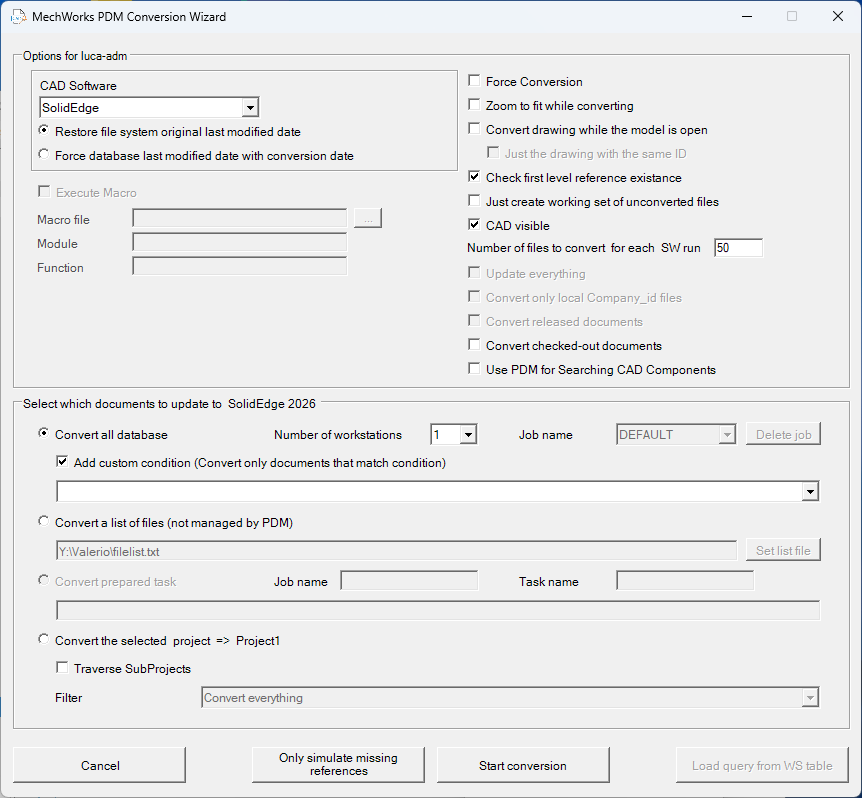Click the Cancel button
The height and width of the screenshot is (798, 862).
pos(100,765)
